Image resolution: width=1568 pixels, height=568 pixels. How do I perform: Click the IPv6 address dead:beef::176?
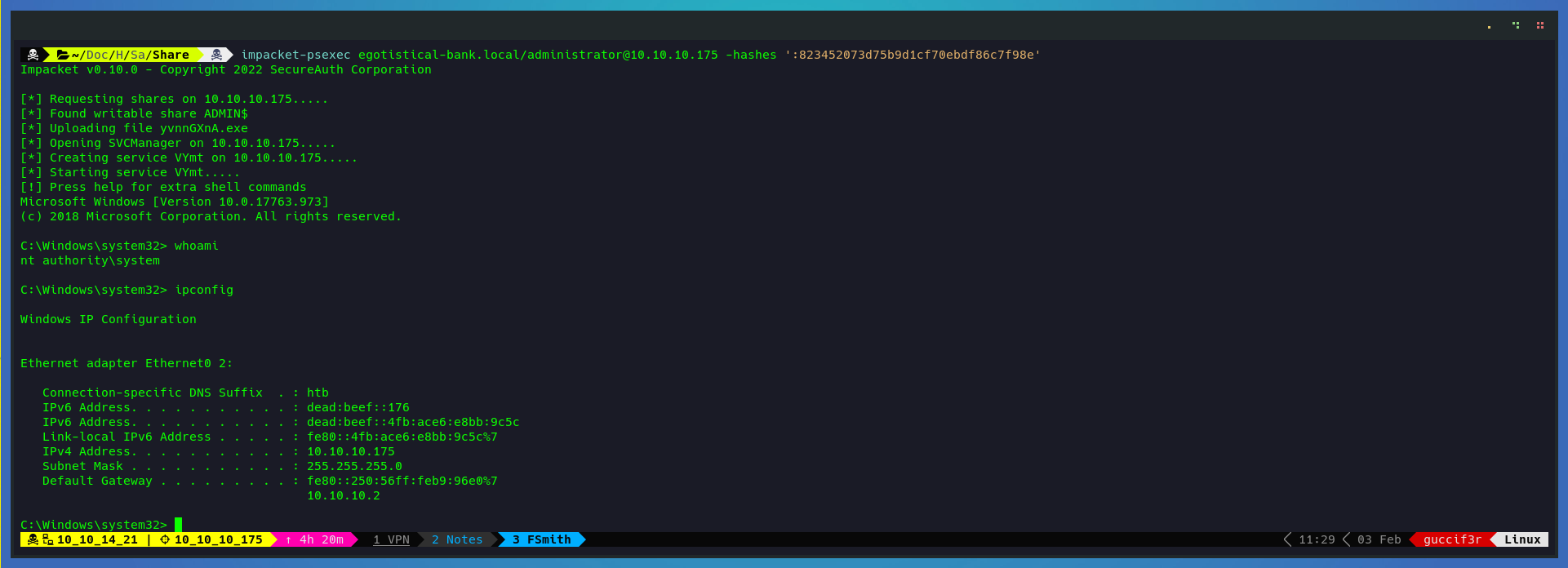pyautogui.click(x=358, y=407)
